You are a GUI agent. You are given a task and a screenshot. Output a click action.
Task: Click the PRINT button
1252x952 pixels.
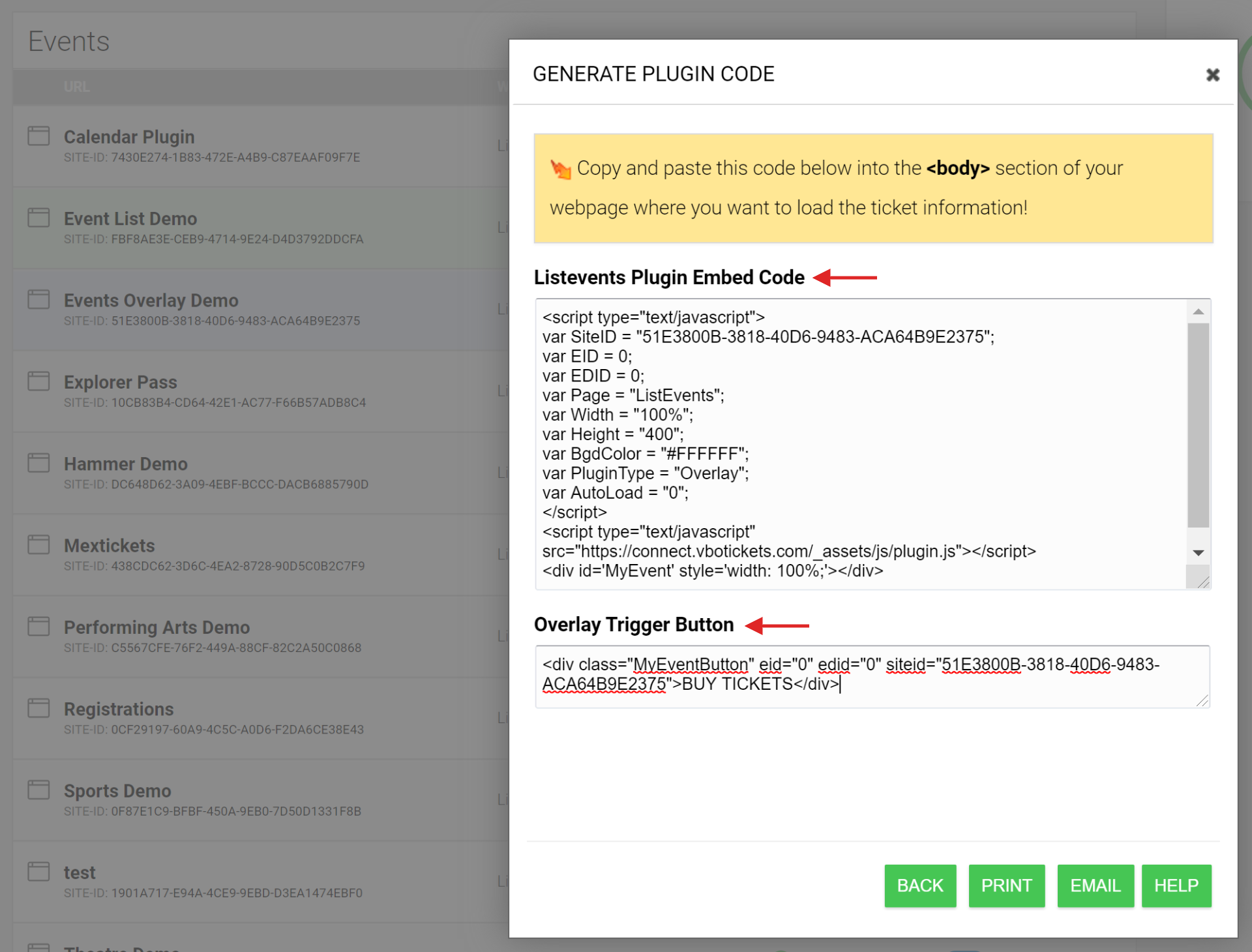click(1006, 885)
